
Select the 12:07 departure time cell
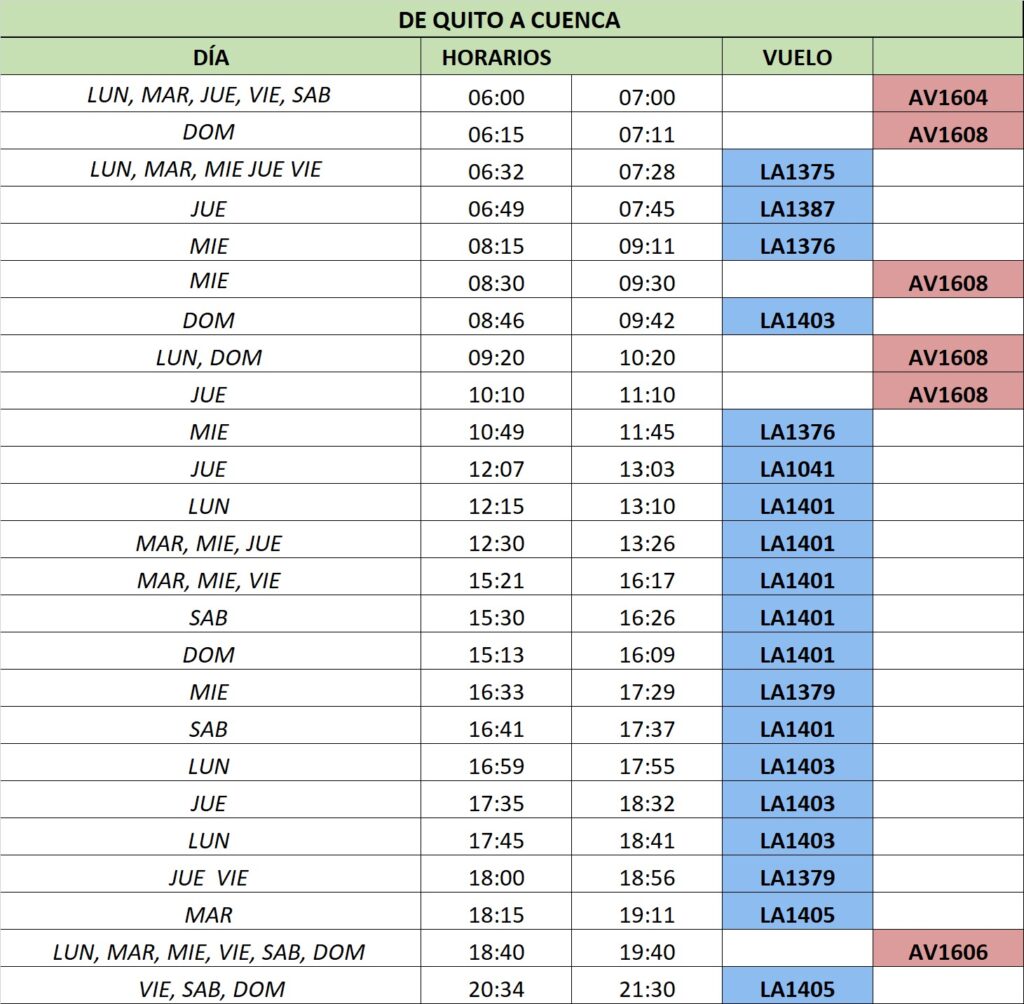(496, 469)
